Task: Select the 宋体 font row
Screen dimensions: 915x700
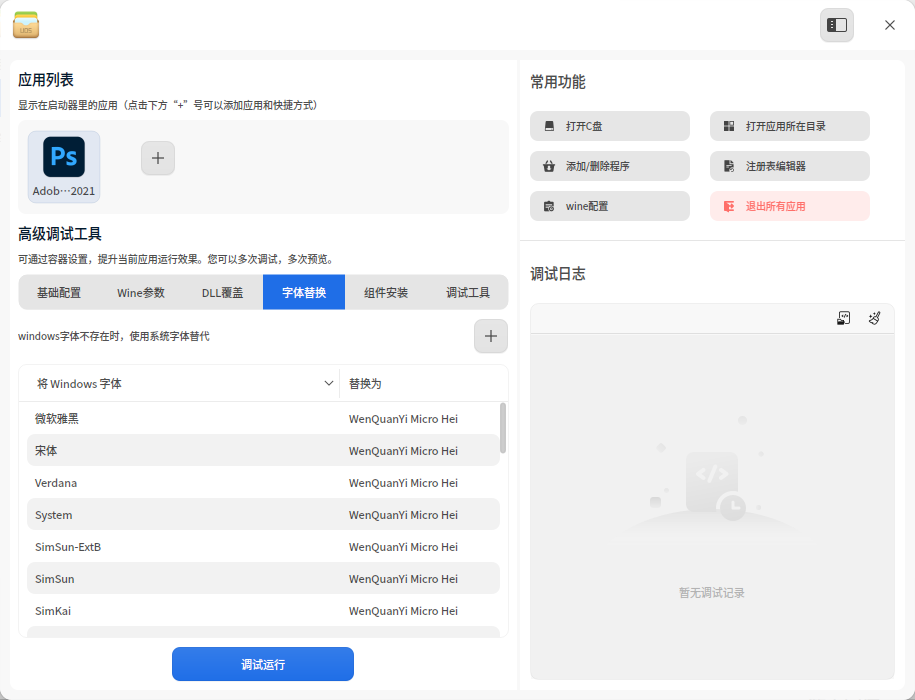Action: click(x=263, y=450)
